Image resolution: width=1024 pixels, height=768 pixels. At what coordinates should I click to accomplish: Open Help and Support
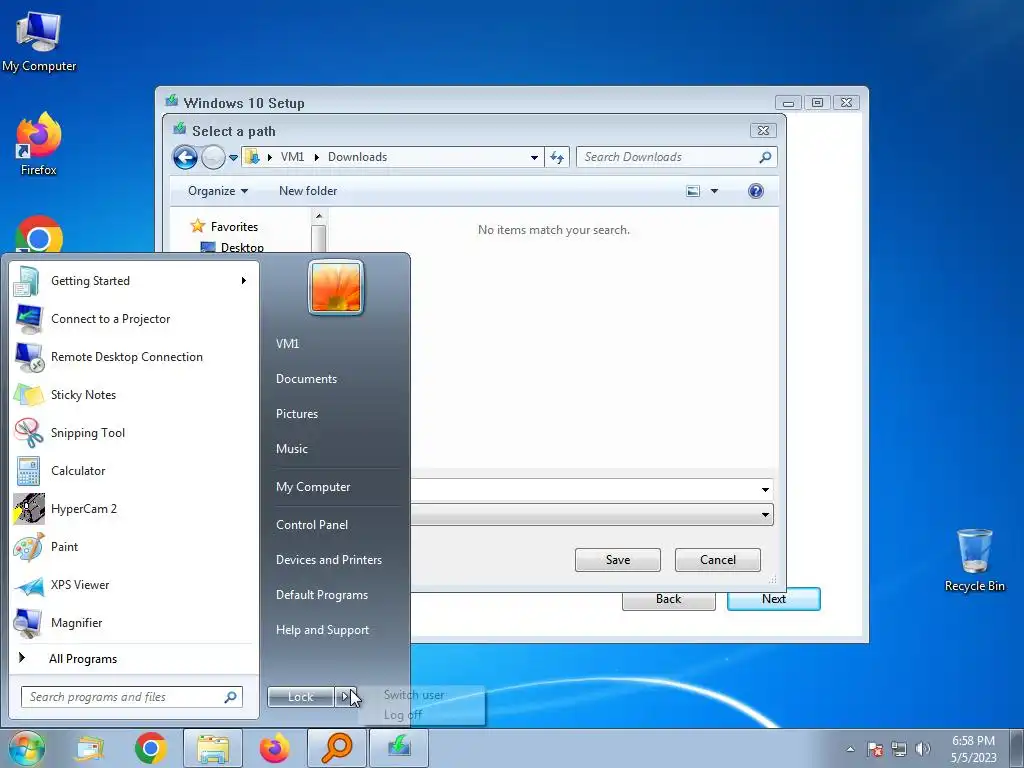pyautogui.click(x=322, y=630)
